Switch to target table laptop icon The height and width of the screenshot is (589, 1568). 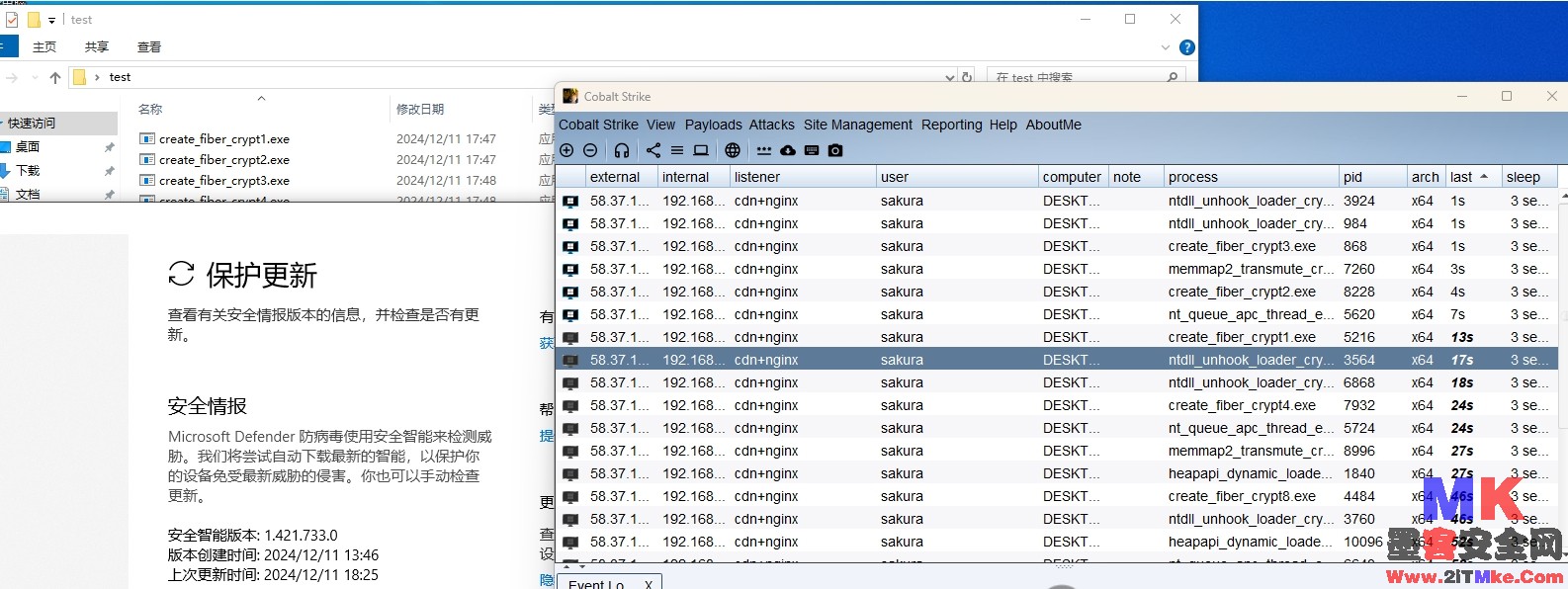[701, 150]
